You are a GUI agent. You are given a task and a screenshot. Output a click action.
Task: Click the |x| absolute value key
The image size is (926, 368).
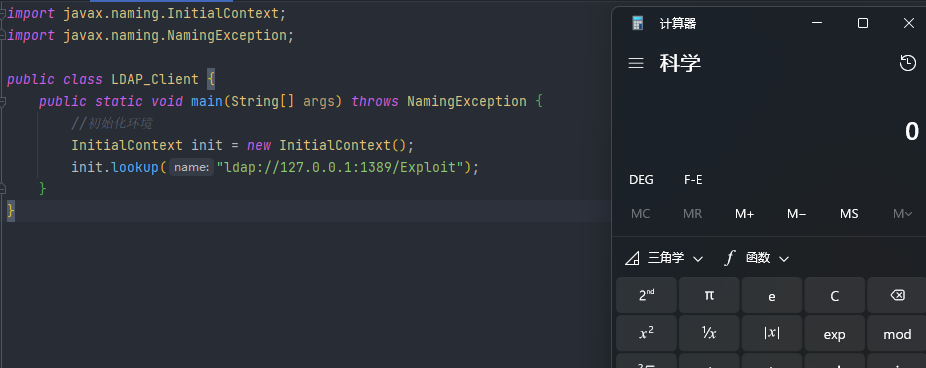772,333
